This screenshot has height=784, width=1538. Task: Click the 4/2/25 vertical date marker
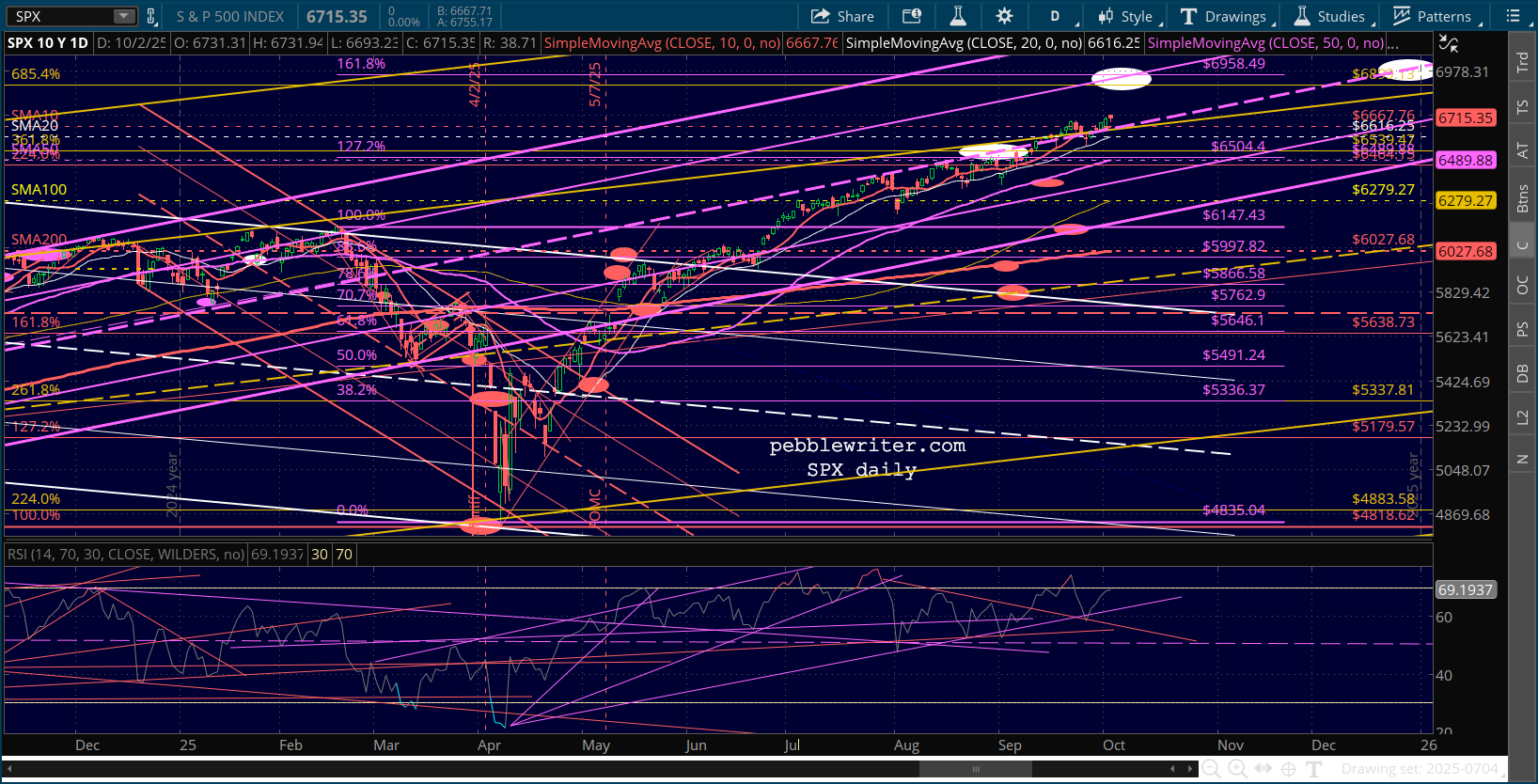tap(475, 85)
